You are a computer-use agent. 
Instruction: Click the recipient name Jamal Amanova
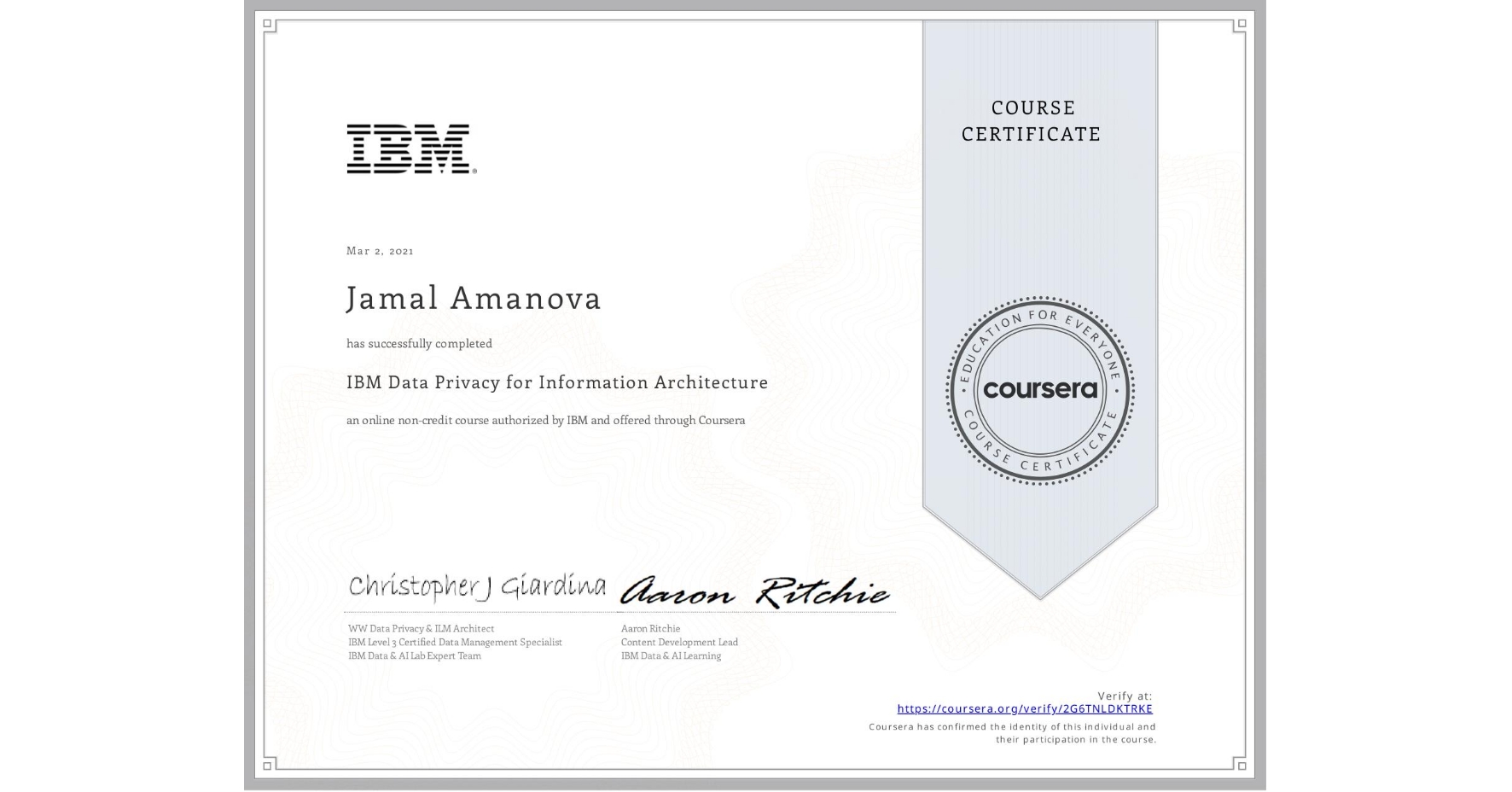click(474, 299)
